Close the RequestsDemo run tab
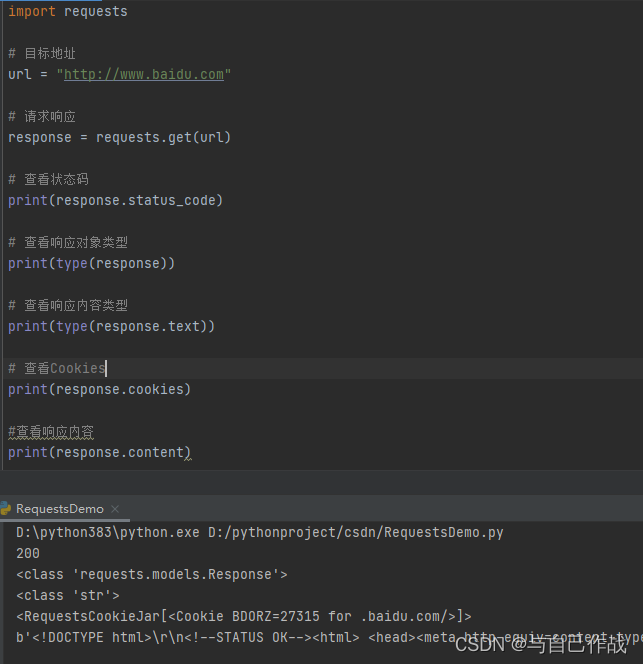Screen dimensions: 643x664 pos(115,509)
